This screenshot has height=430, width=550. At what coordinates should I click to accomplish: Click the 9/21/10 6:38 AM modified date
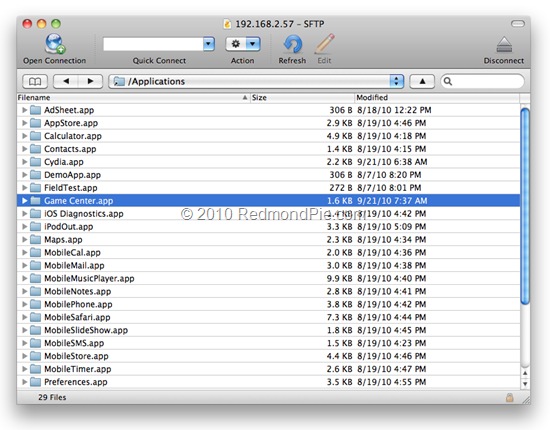click(392, 162)
